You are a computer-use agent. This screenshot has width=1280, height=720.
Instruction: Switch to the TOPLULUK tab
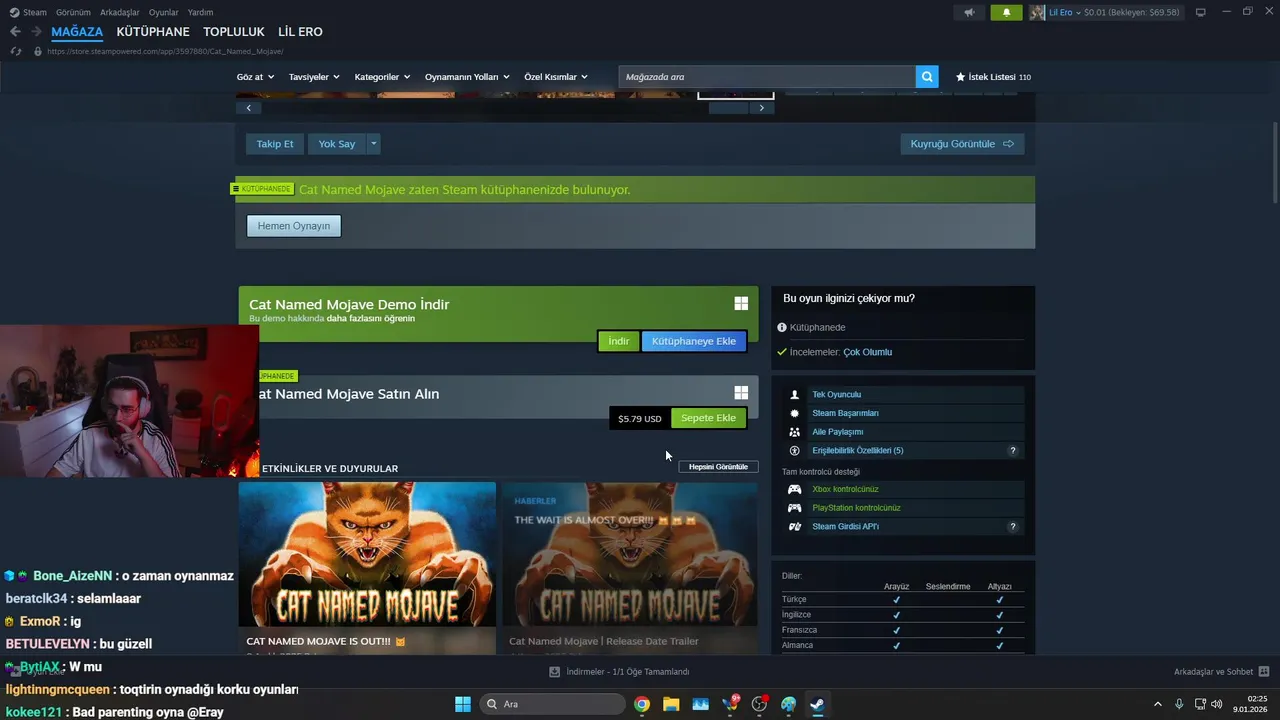pyautogui.click(x=234, y=32)
